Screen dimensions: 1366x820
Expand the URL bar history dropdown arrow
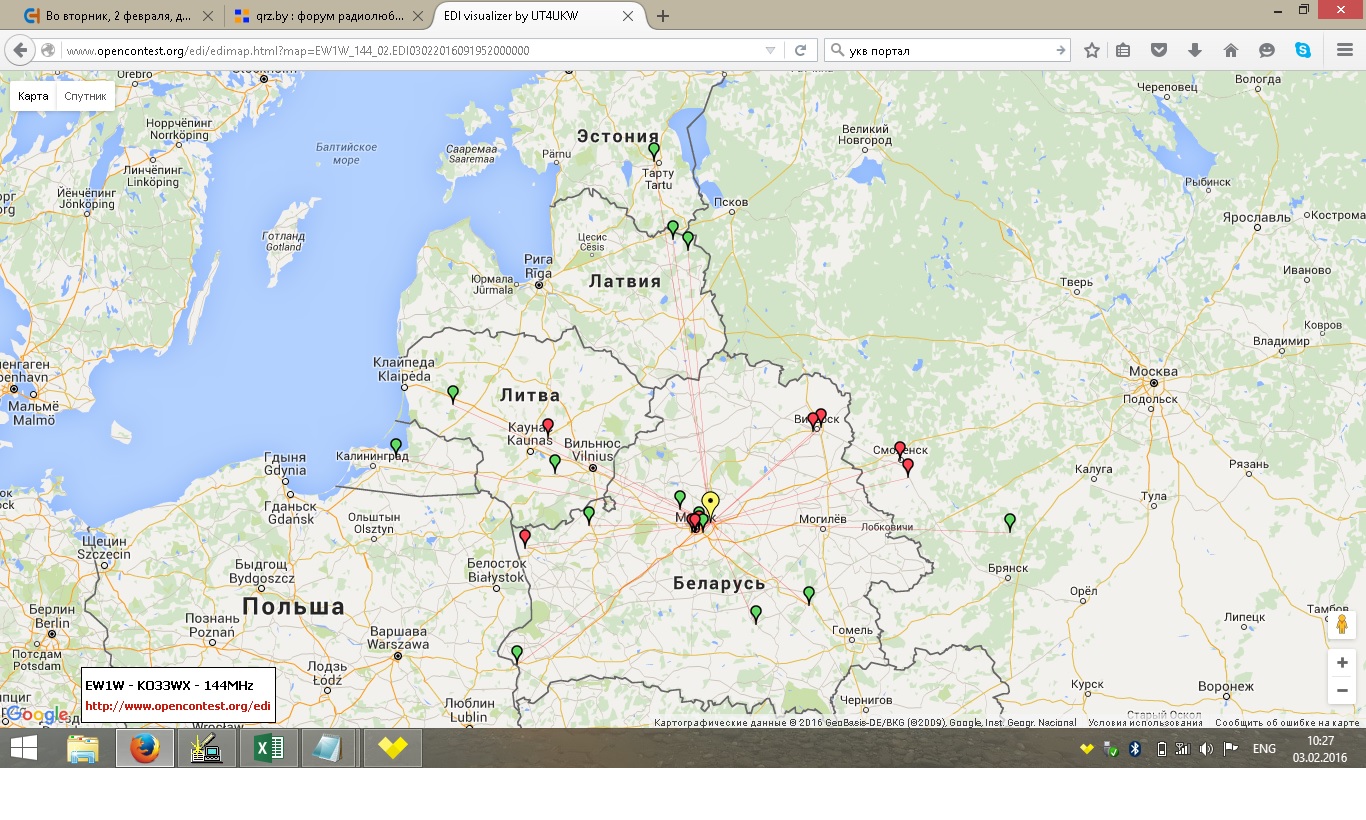[x=770, y=50]
